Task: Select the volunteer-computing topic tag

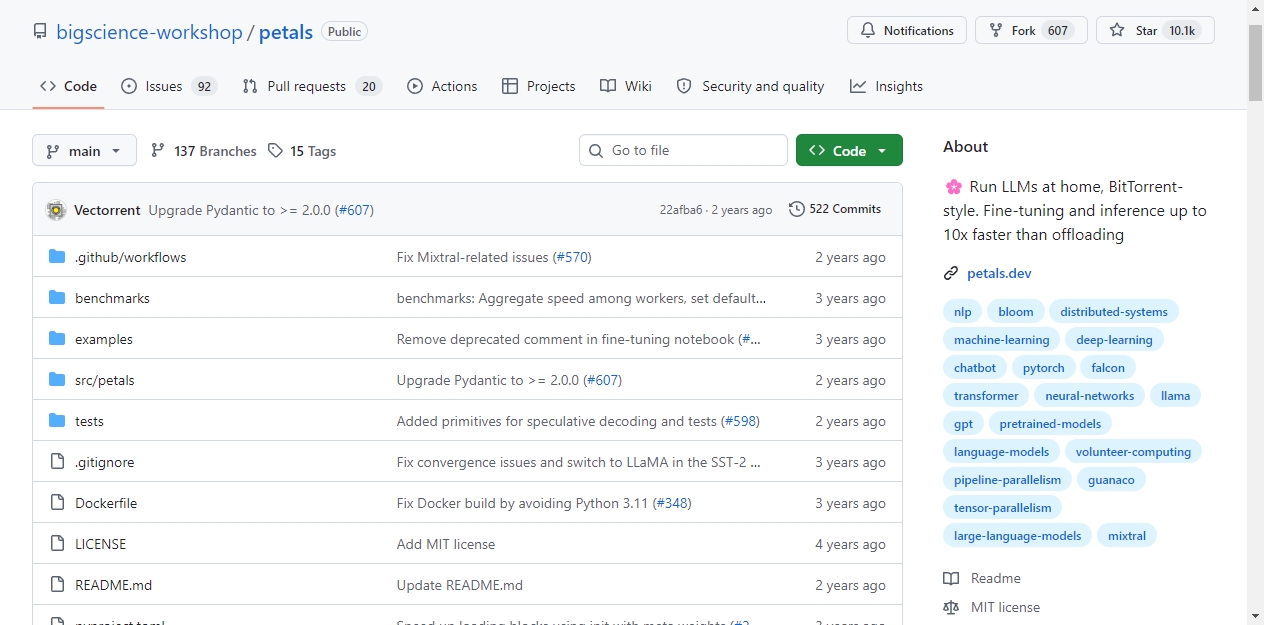Action: point(1133,451)
